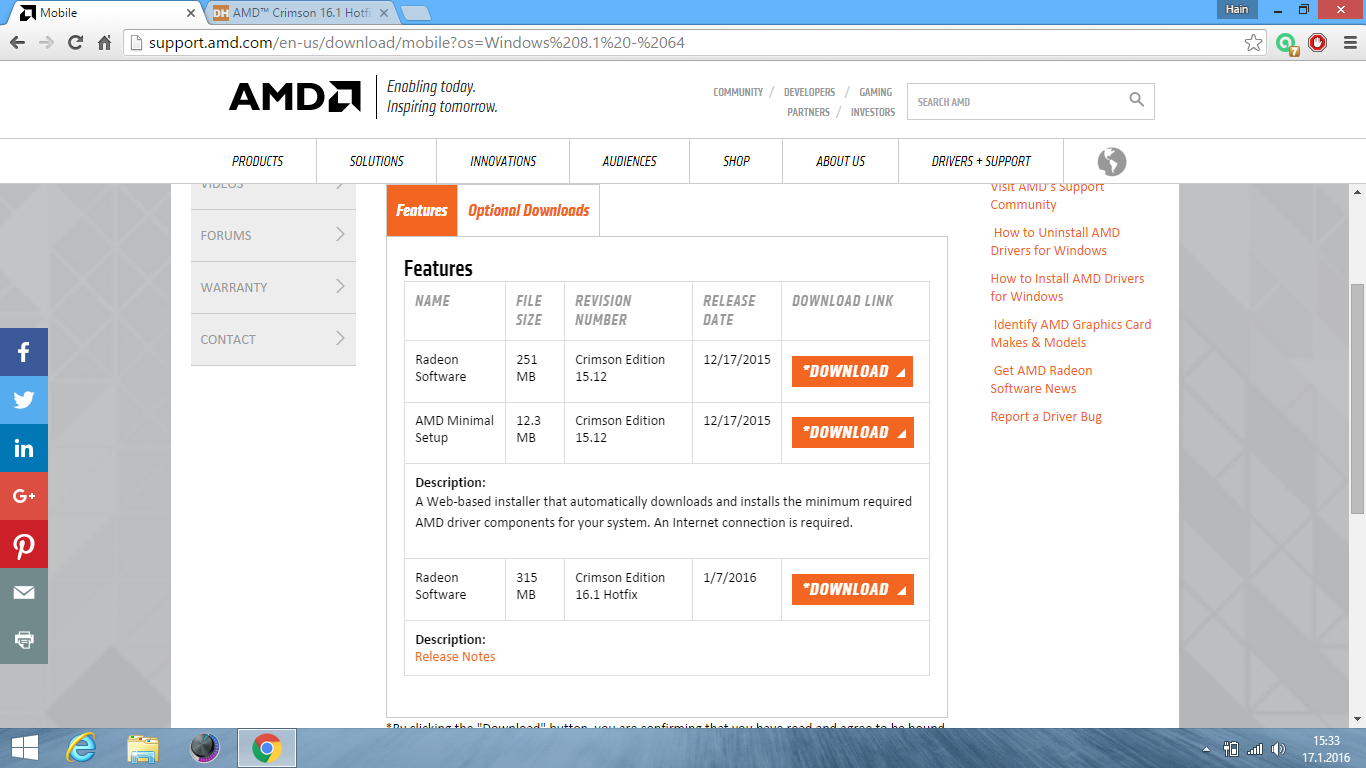
Task: Open the AUDIENCES menu
Action: tap(630, 161)
